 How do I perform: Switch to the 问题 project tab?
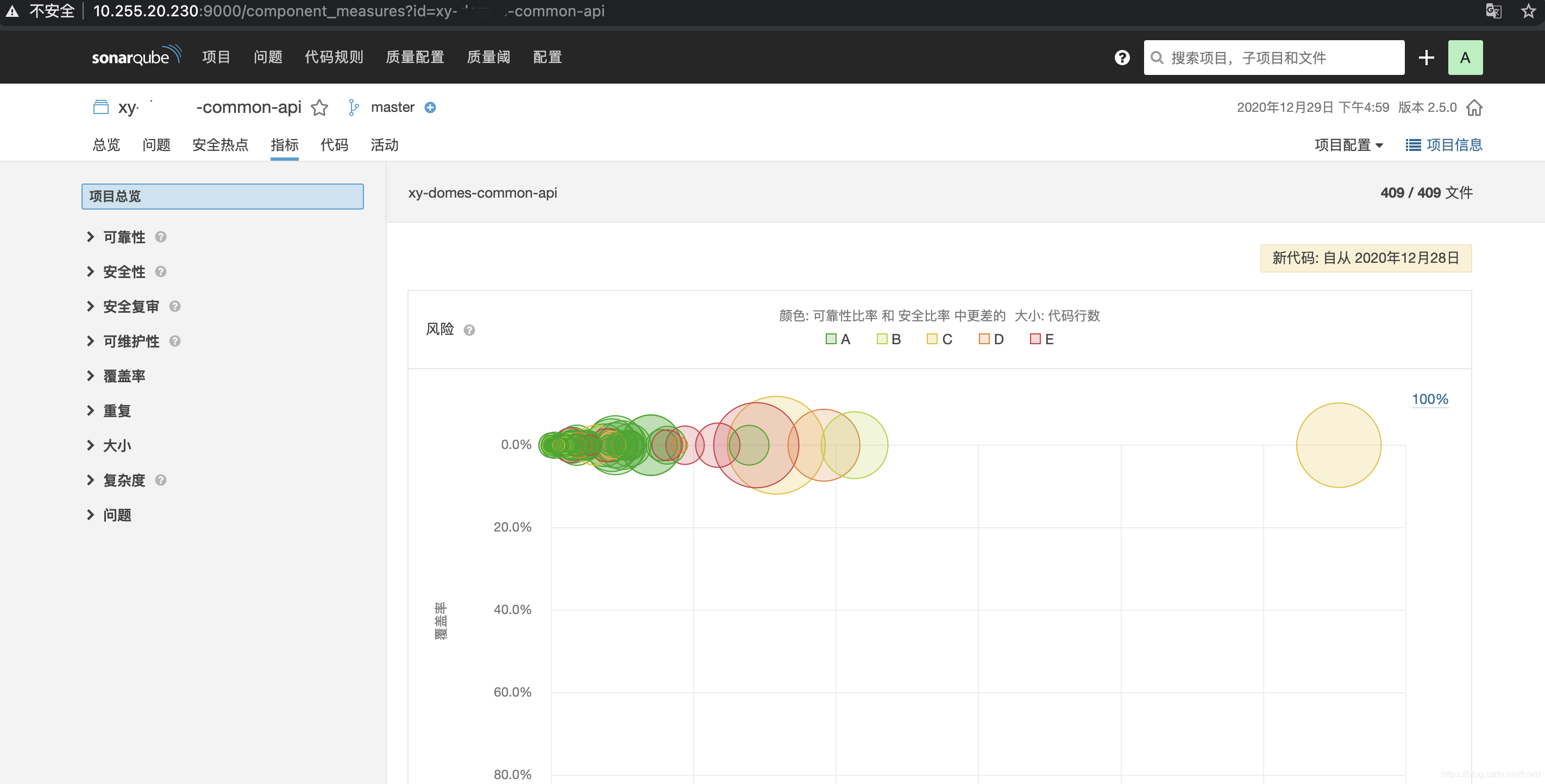(x=156, y=145)
